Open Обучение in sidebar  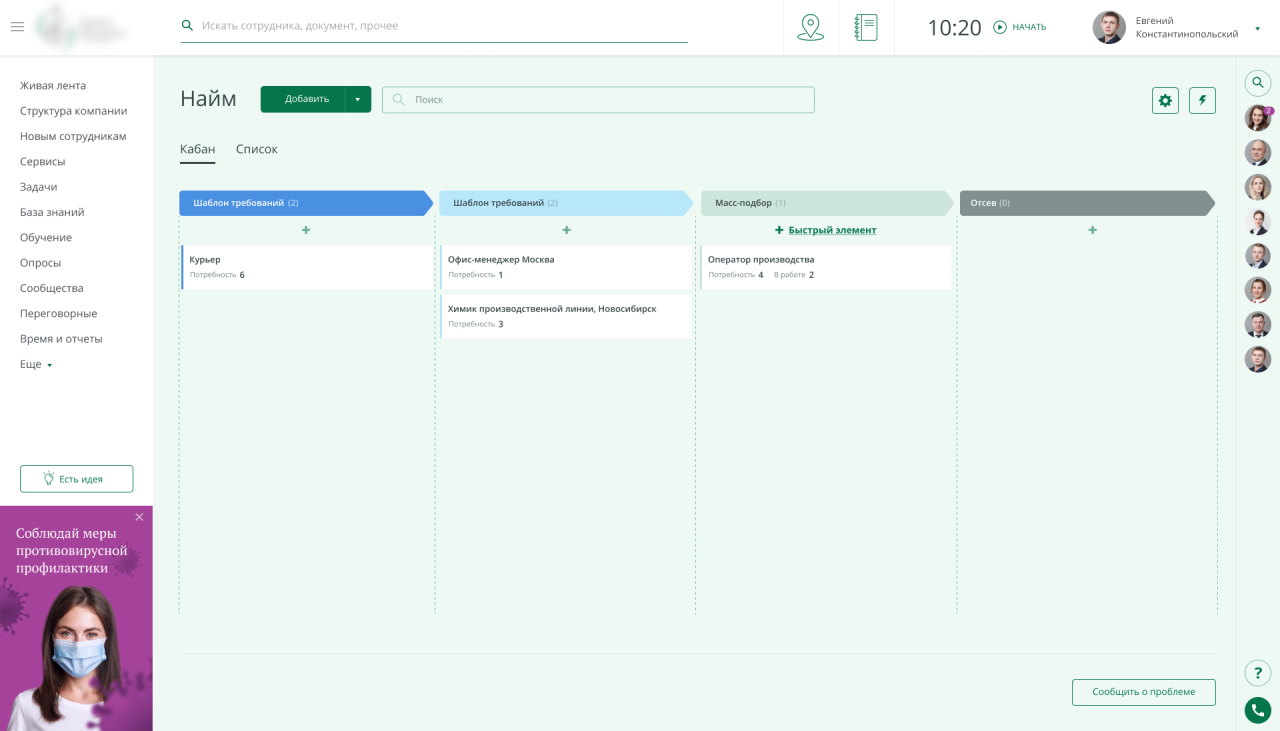46,237
